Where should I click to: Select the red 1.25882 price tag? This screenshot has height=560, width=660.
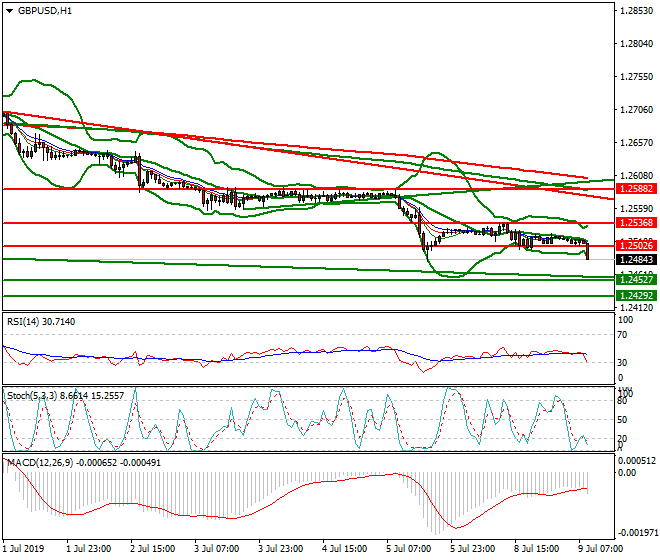tap(636, 188)
